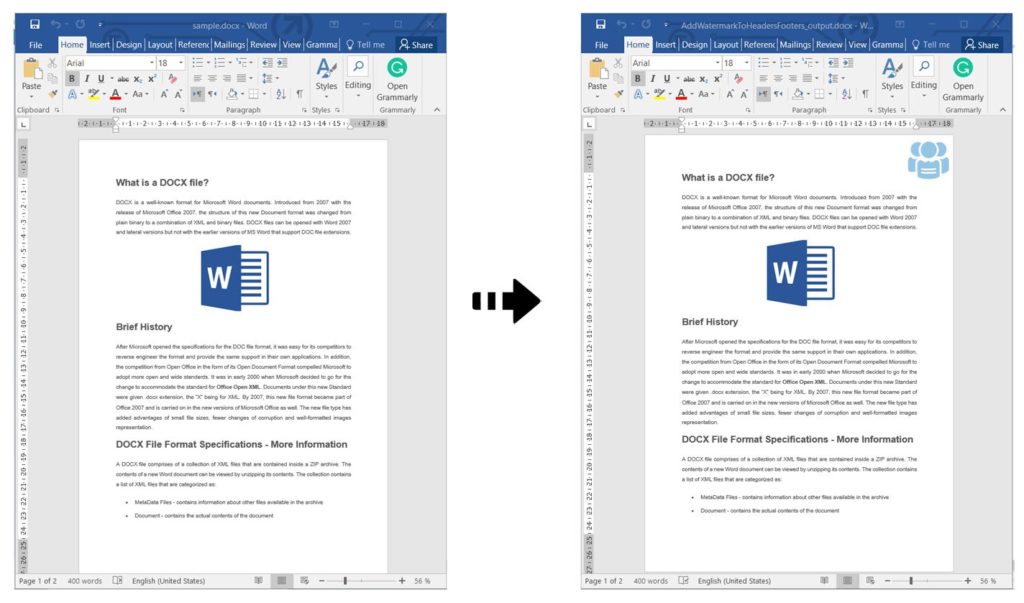Click the Increase Indent icon

pos(282,63)
